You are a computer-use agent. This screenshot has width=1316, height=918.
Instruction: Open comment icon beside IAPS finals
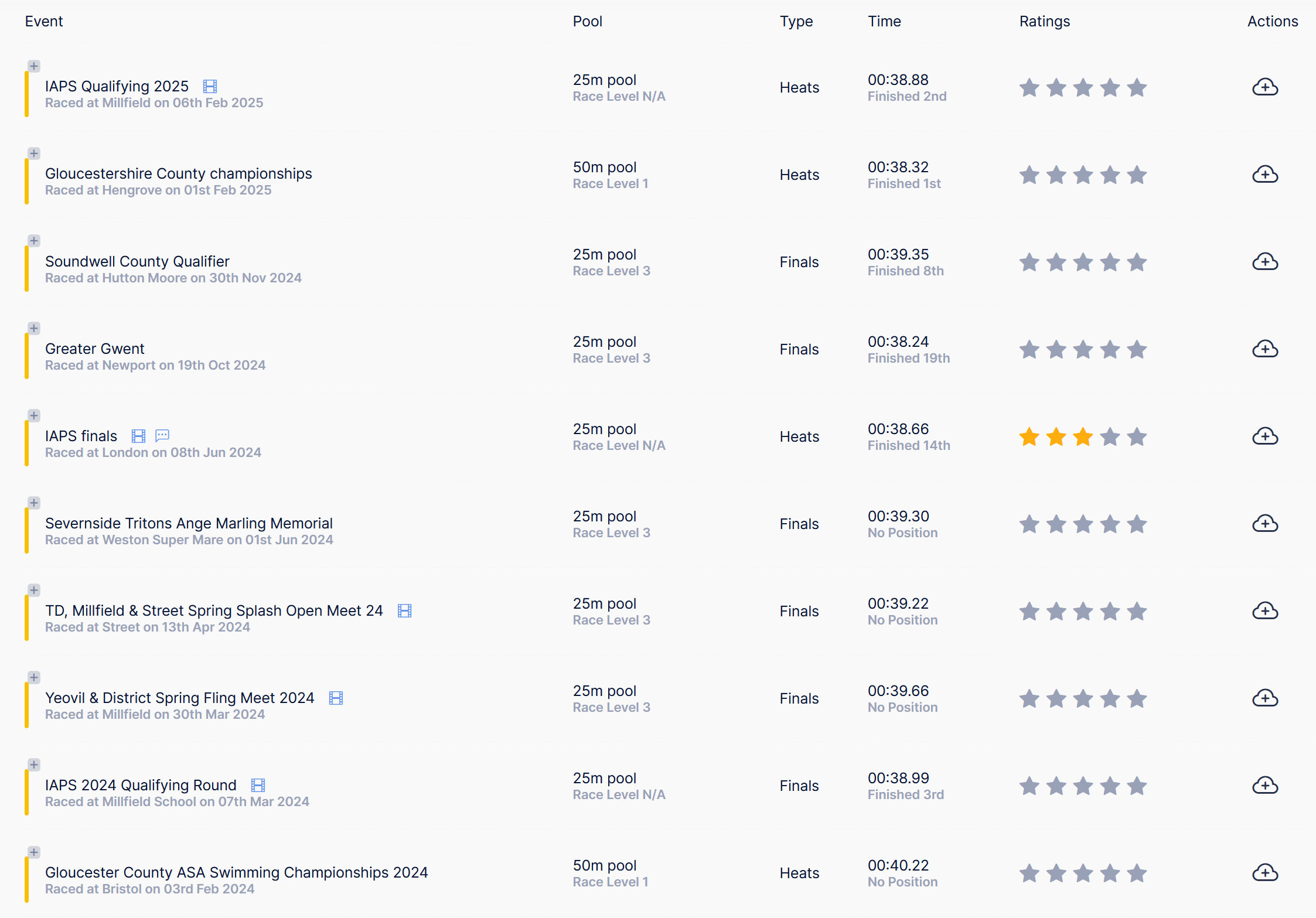(162, 436)
